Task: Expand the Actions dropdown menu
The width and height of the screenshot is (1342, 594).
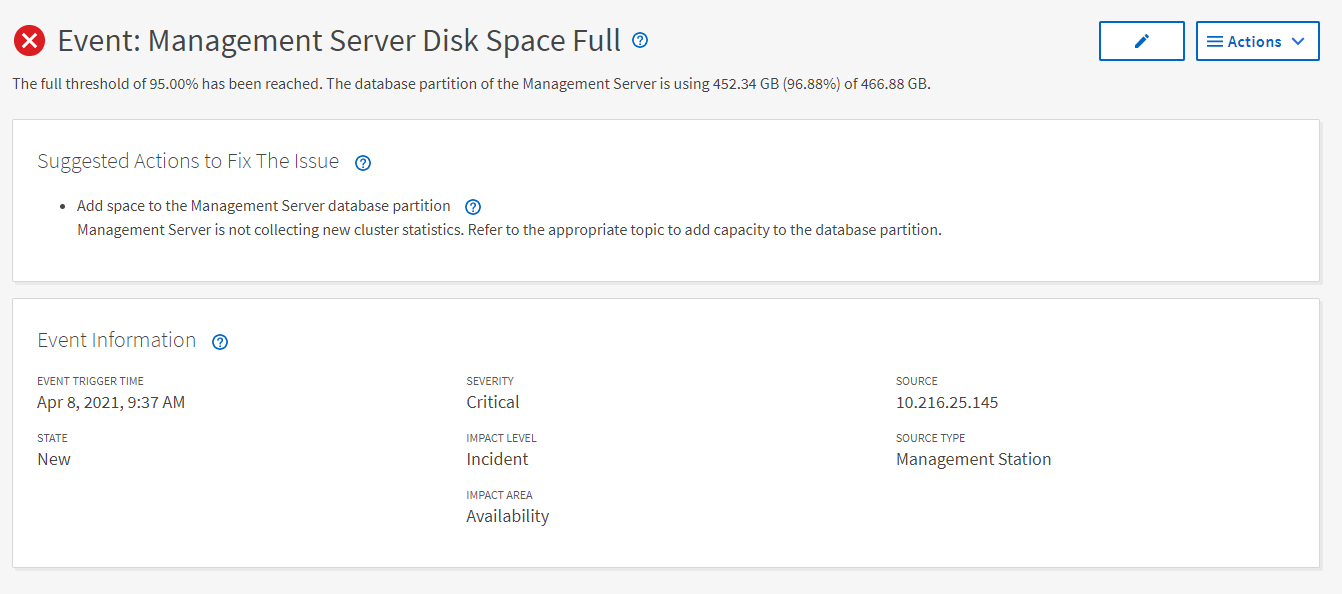Action: point(1257,41)
